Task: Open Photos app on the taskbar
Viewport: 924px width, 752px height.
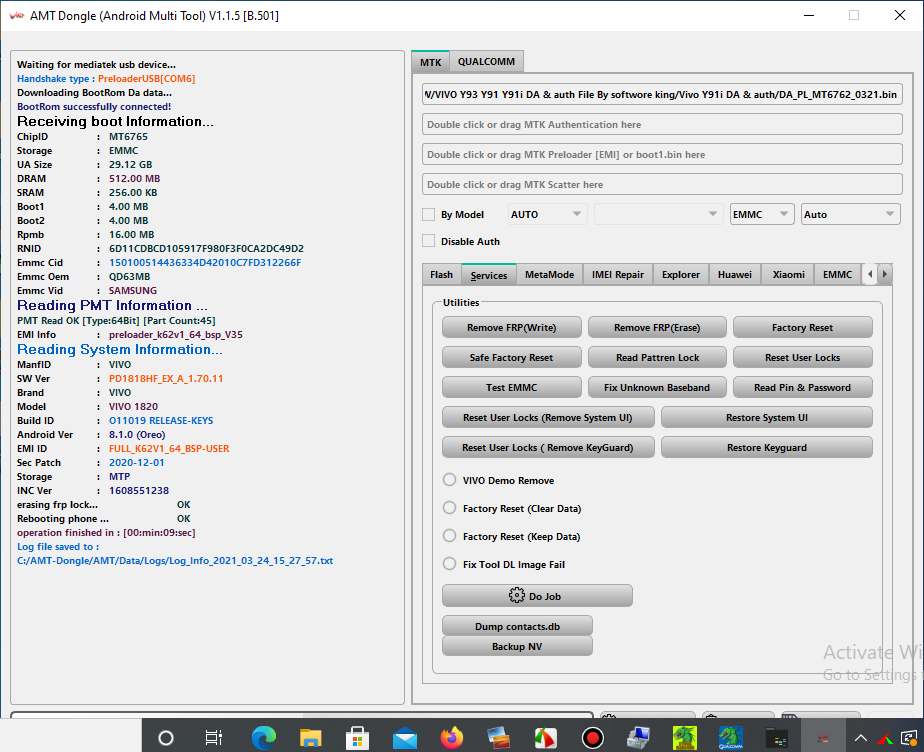Action: 499,737
